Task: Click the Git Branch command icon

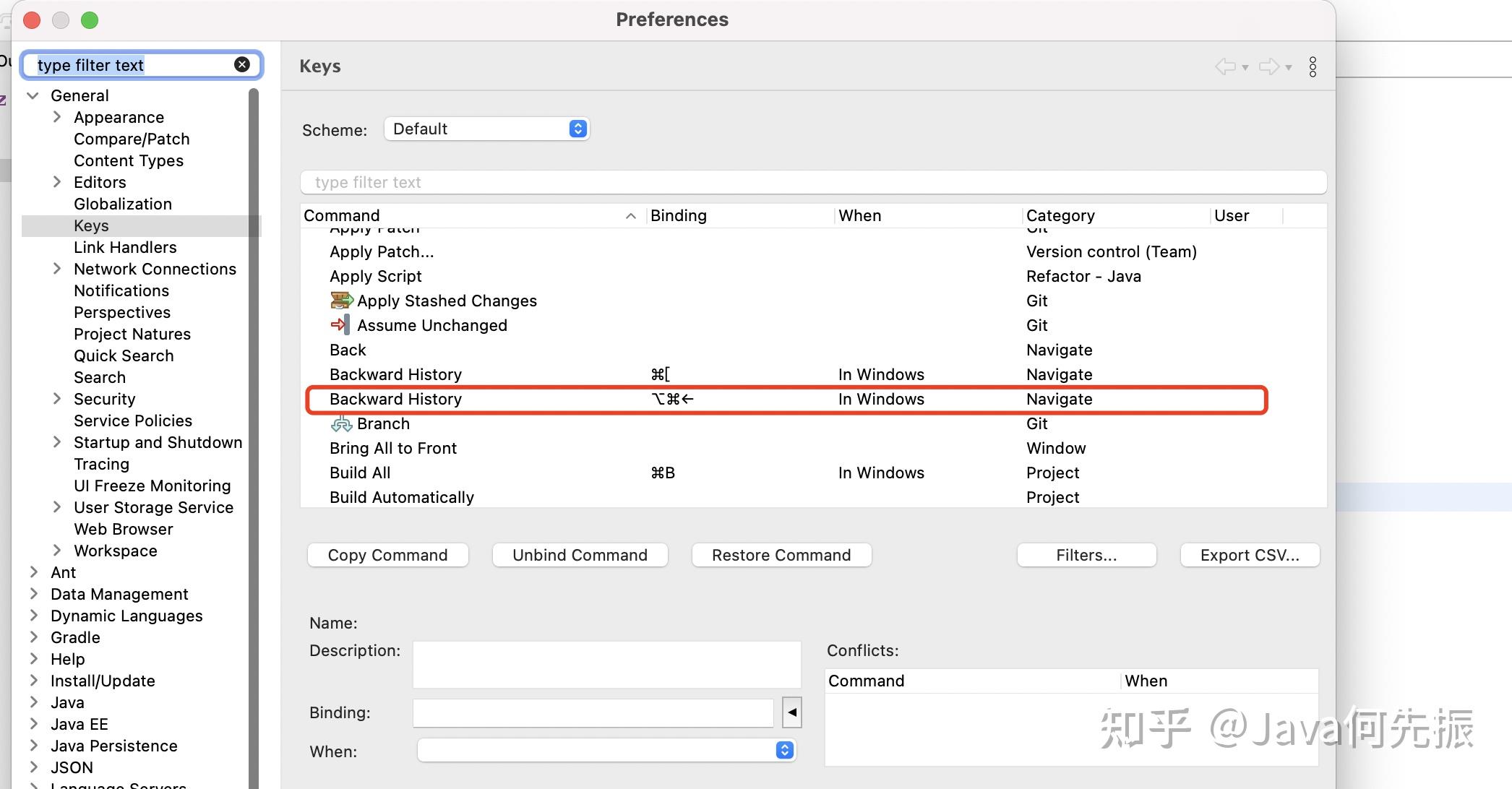Action: (x=341, y=424)
